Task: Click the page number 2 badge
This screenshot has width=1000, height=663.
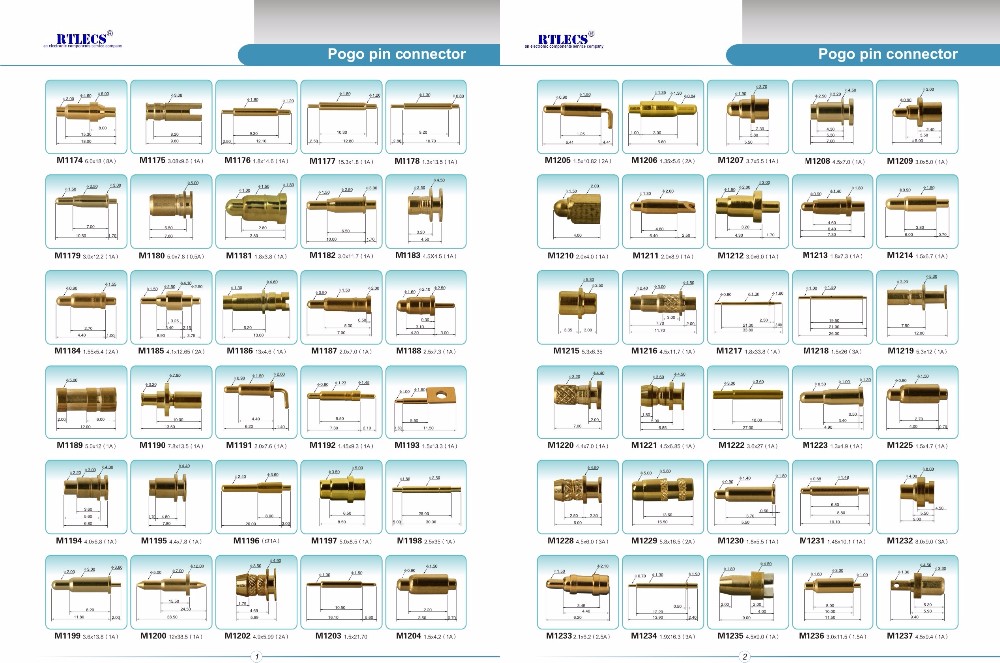Action: point(745,657)
